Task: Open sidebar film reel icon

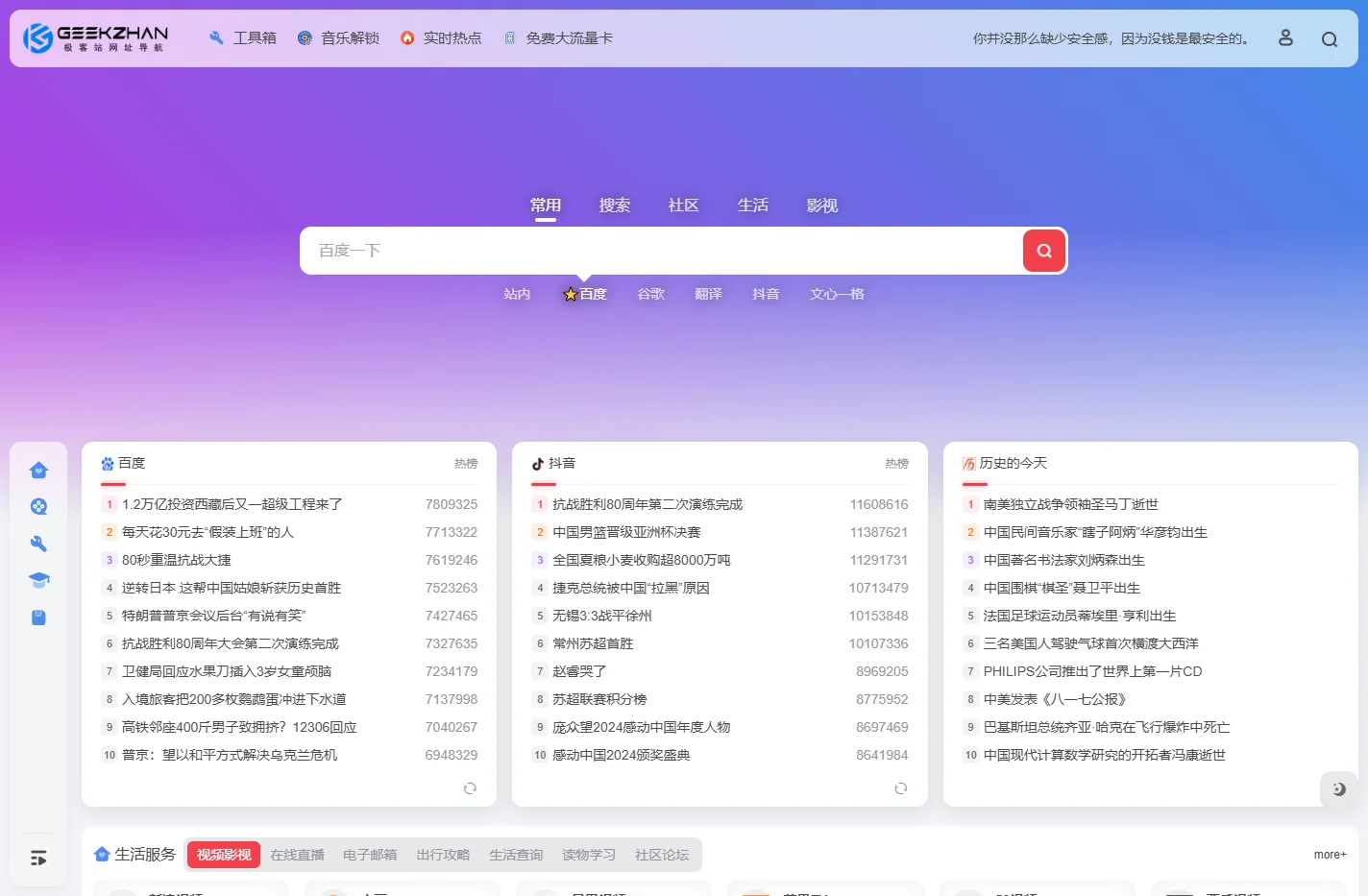Action: [38, 507]
